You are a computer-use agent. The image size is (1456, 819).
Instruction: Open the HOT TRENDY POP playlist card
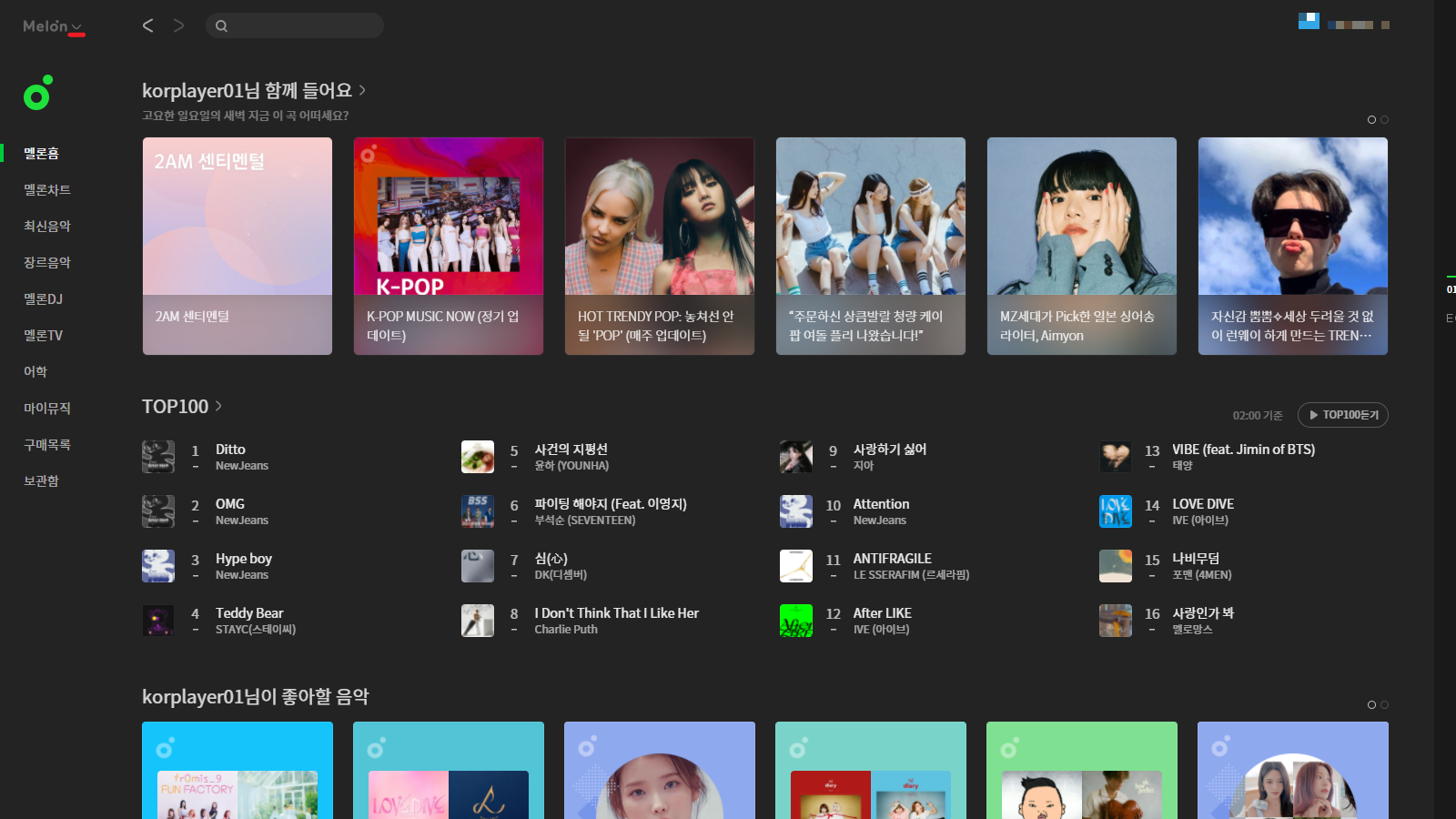[660, 246]
